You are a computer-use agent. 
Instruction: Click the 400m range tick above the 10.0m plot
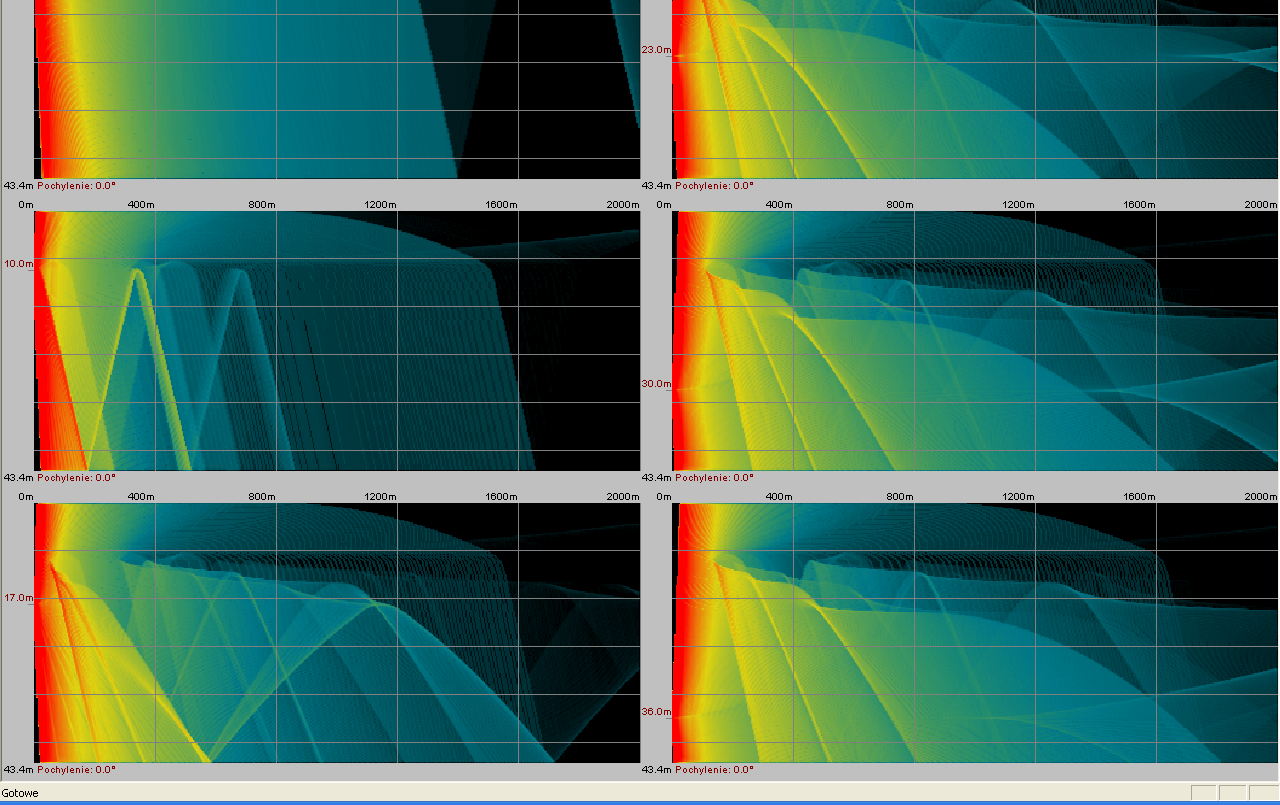point(141,205)
